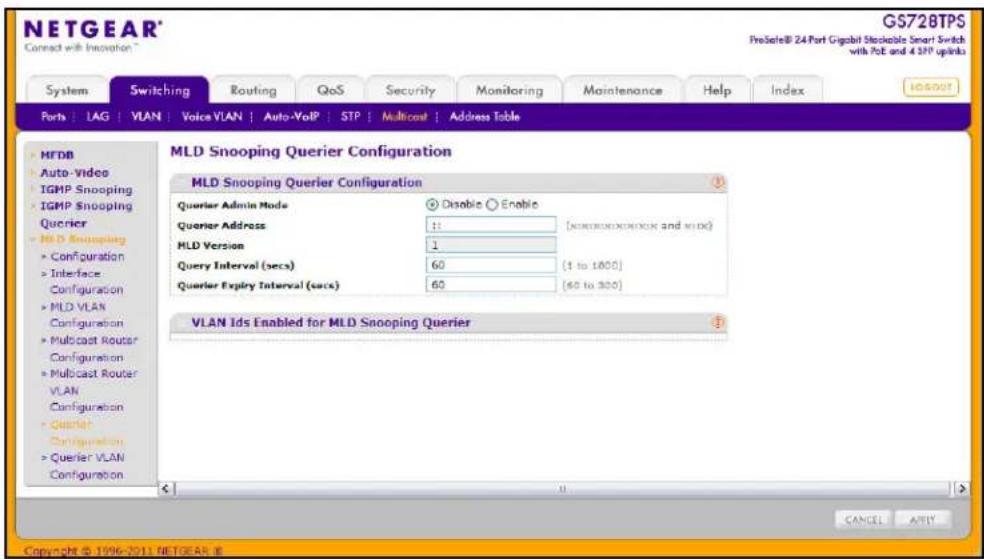Open the Maintenance tab
This screenshot has width=984, height=559.
tap(623, 90)
